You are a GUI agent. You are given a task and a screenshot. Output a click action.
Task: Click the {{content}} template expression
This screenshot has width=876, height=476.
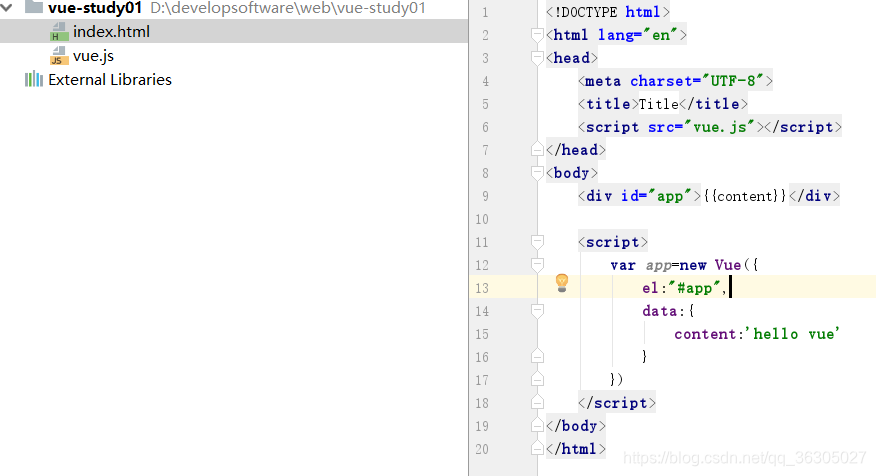click(745, 196)
